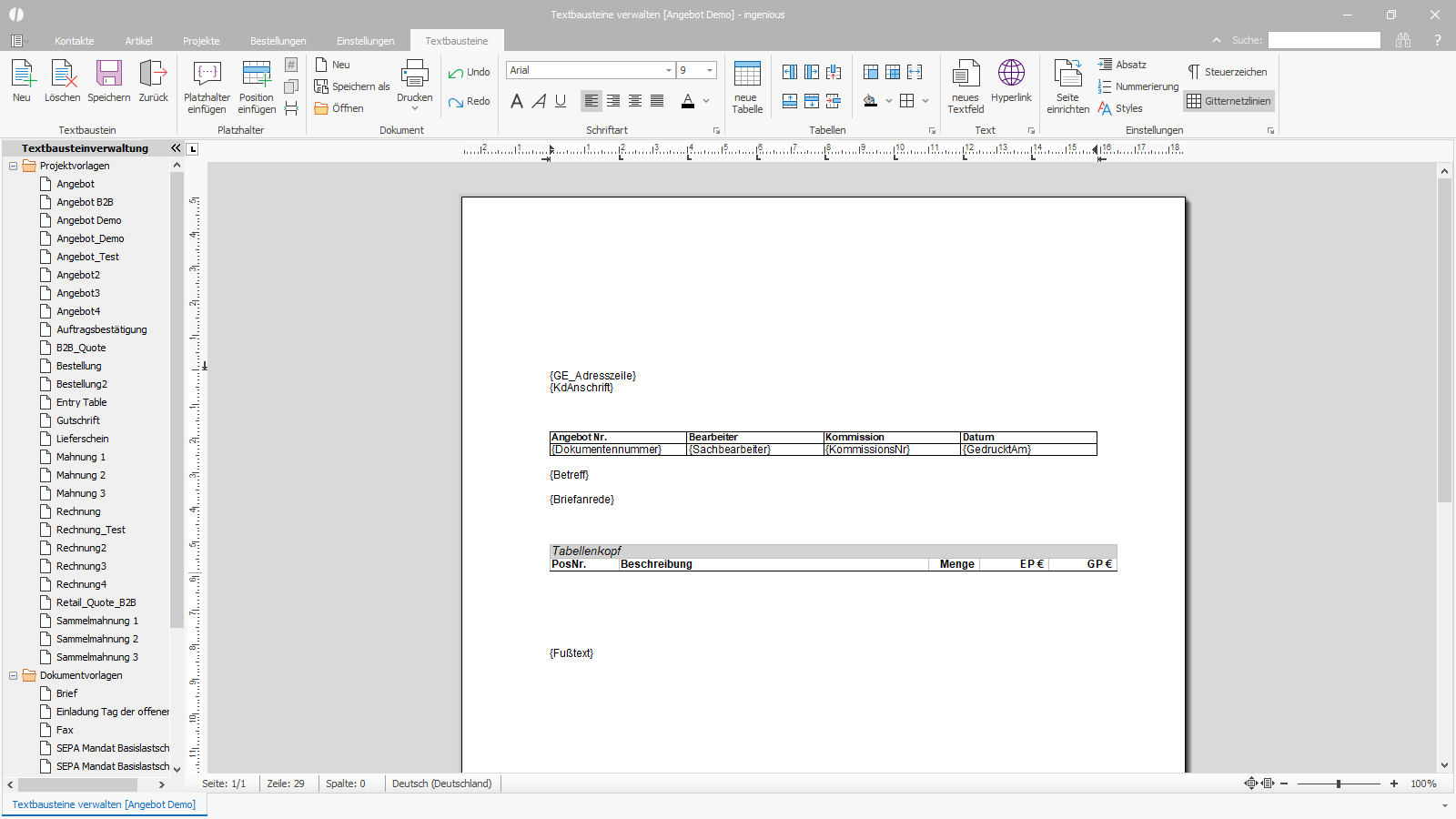Toggle justified alignment

(657, 101)
